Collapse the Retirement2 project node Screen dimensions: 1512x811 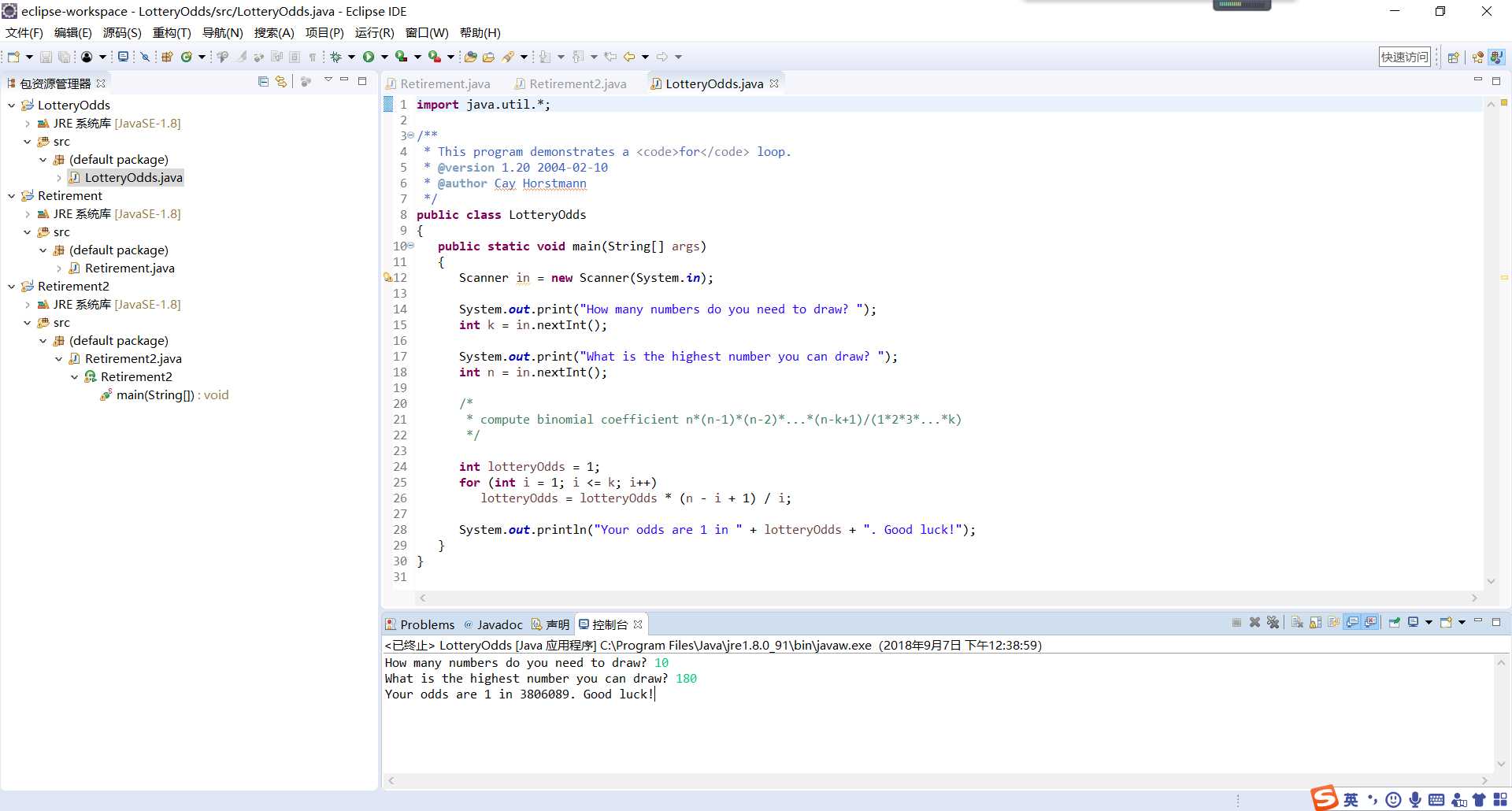(11, 287)
